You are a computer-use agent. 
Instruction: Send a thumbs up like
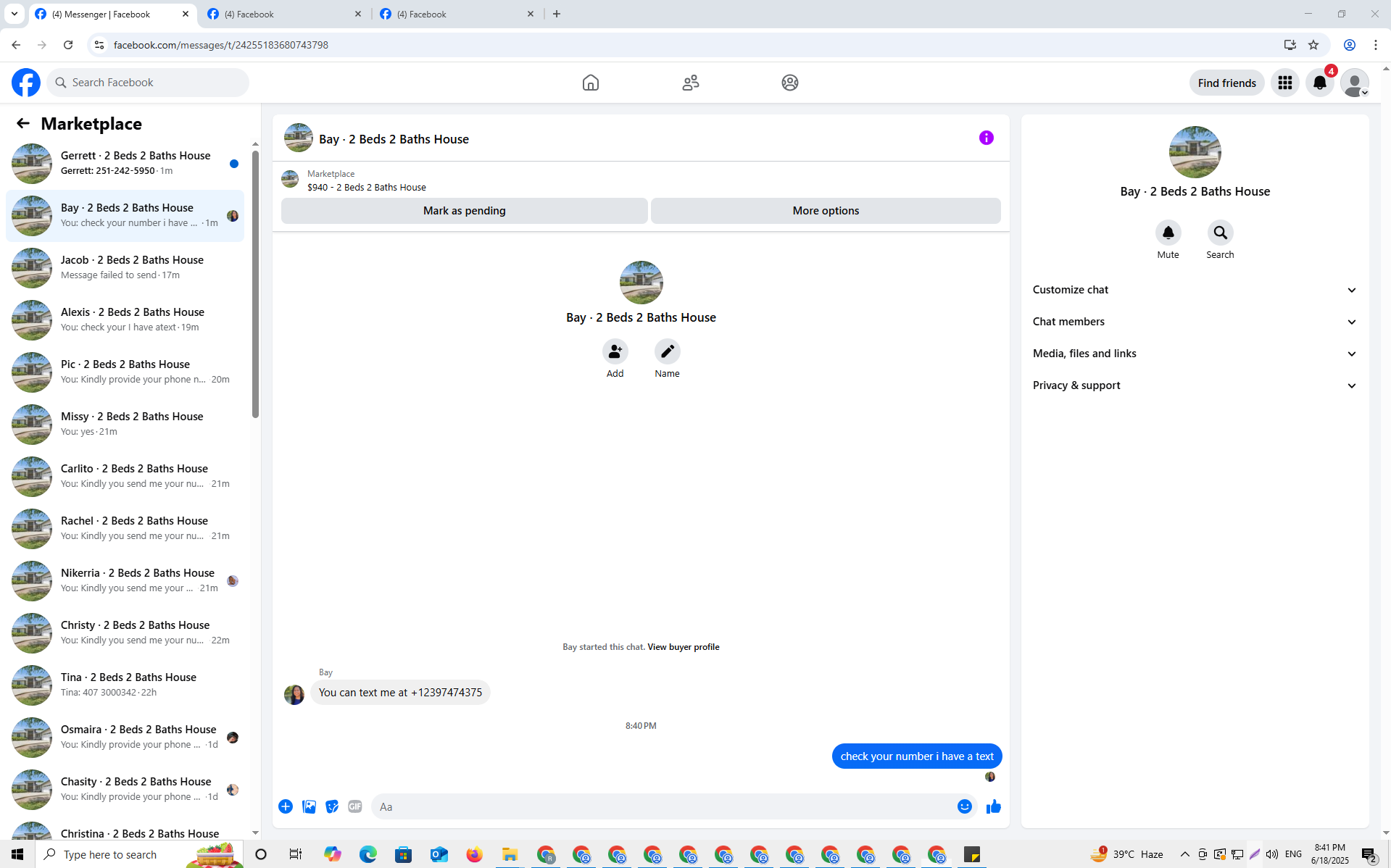(993, 806)
